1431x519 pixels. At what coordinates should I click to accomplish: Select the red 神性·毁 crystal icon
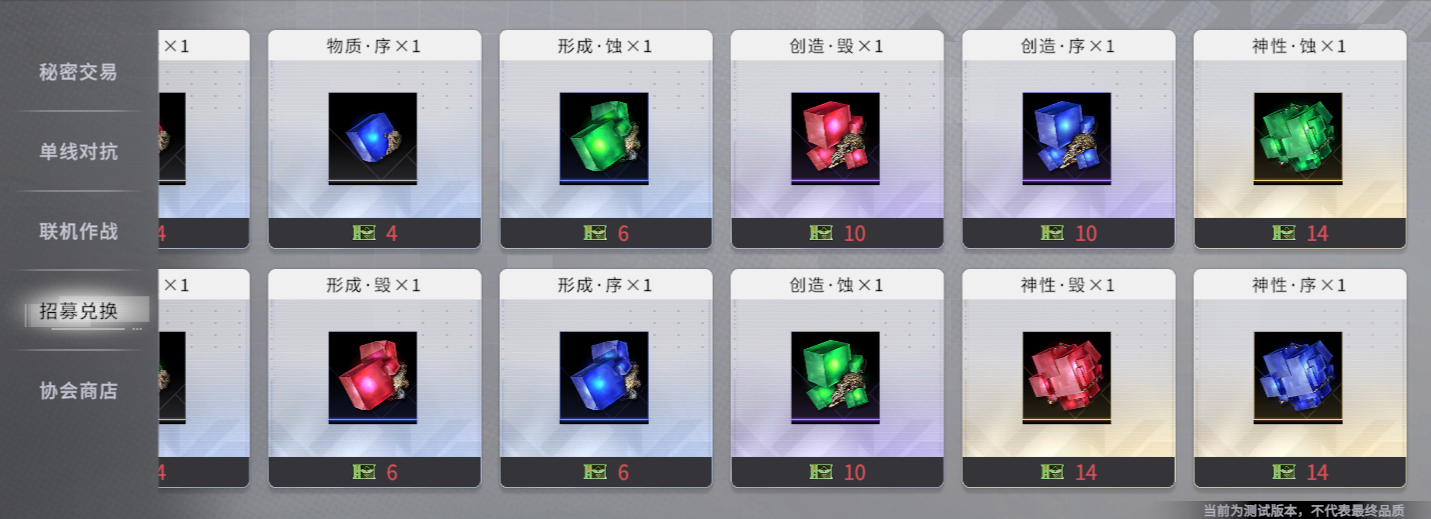[x=1067, y=377]
